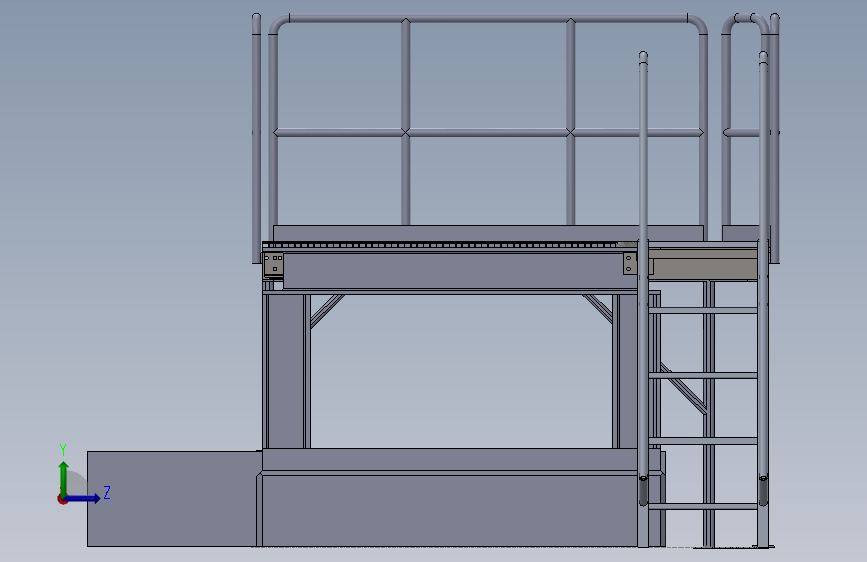Select the right diagonal knee brace under beam
This screenshot has height=562, width=867.
coord(598,308)
